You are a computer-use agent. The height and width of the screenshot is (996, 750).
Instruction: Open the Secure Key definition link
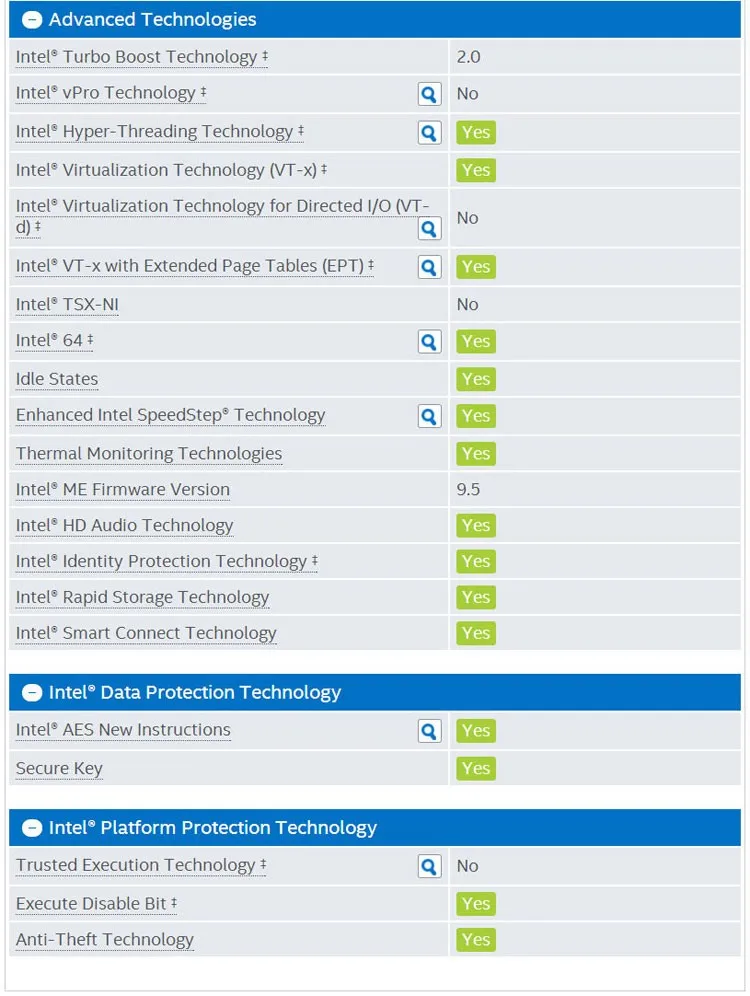59,769
